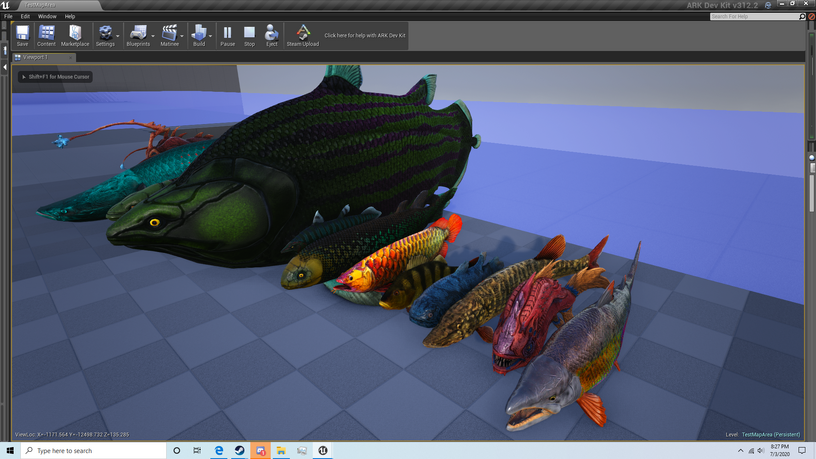The width and height of the screenshot is (816, 459).
Task: Open the notification center icon
Action: (x=802, y=451)
